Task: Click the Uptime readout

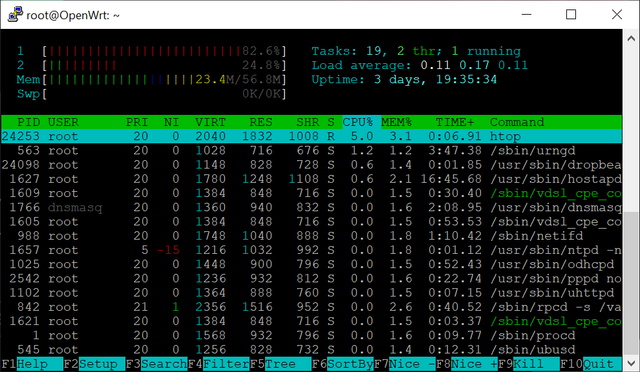Action: click(404, 80)
